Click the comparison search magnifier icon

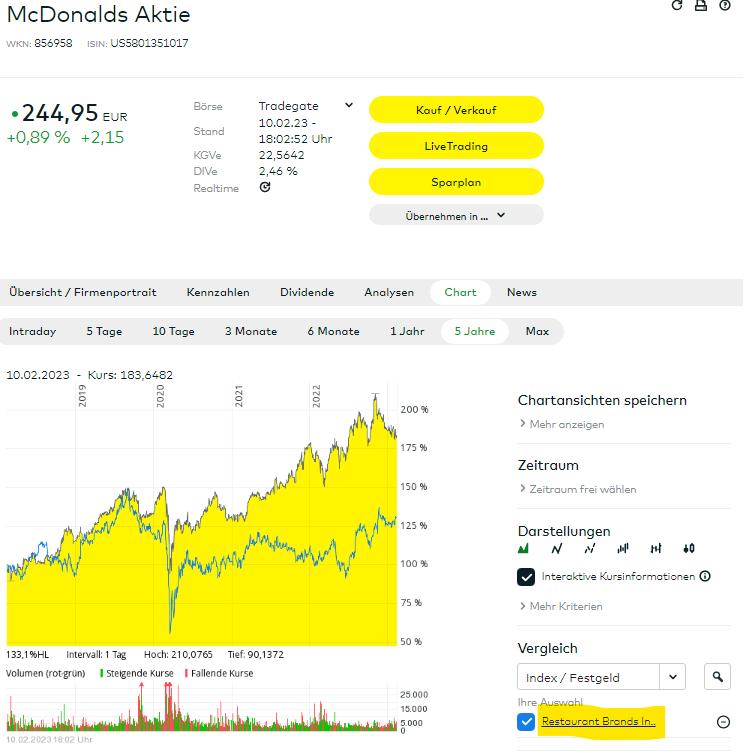717,677
